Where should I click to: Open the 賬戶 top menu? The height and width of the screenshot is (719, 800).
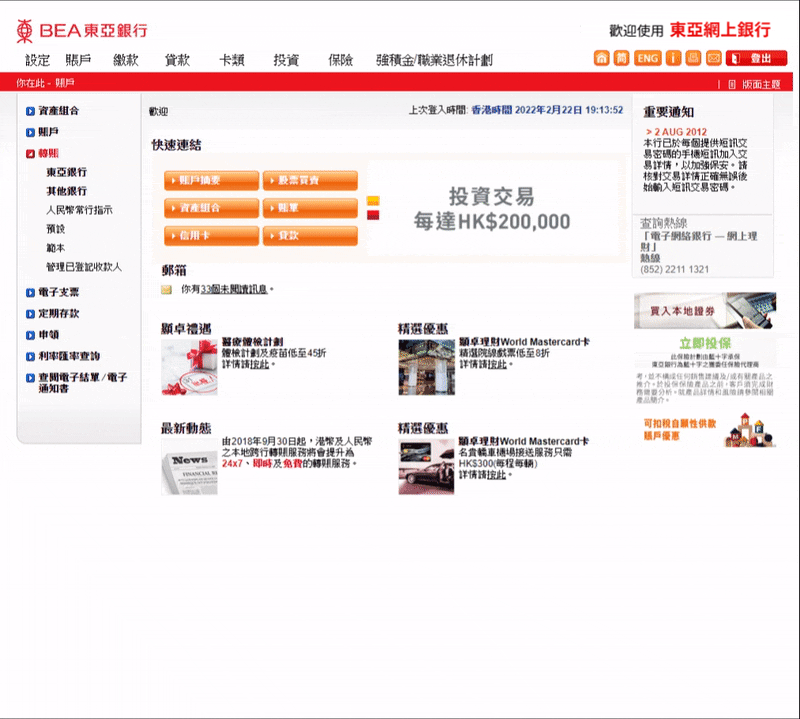coord(78,60)
